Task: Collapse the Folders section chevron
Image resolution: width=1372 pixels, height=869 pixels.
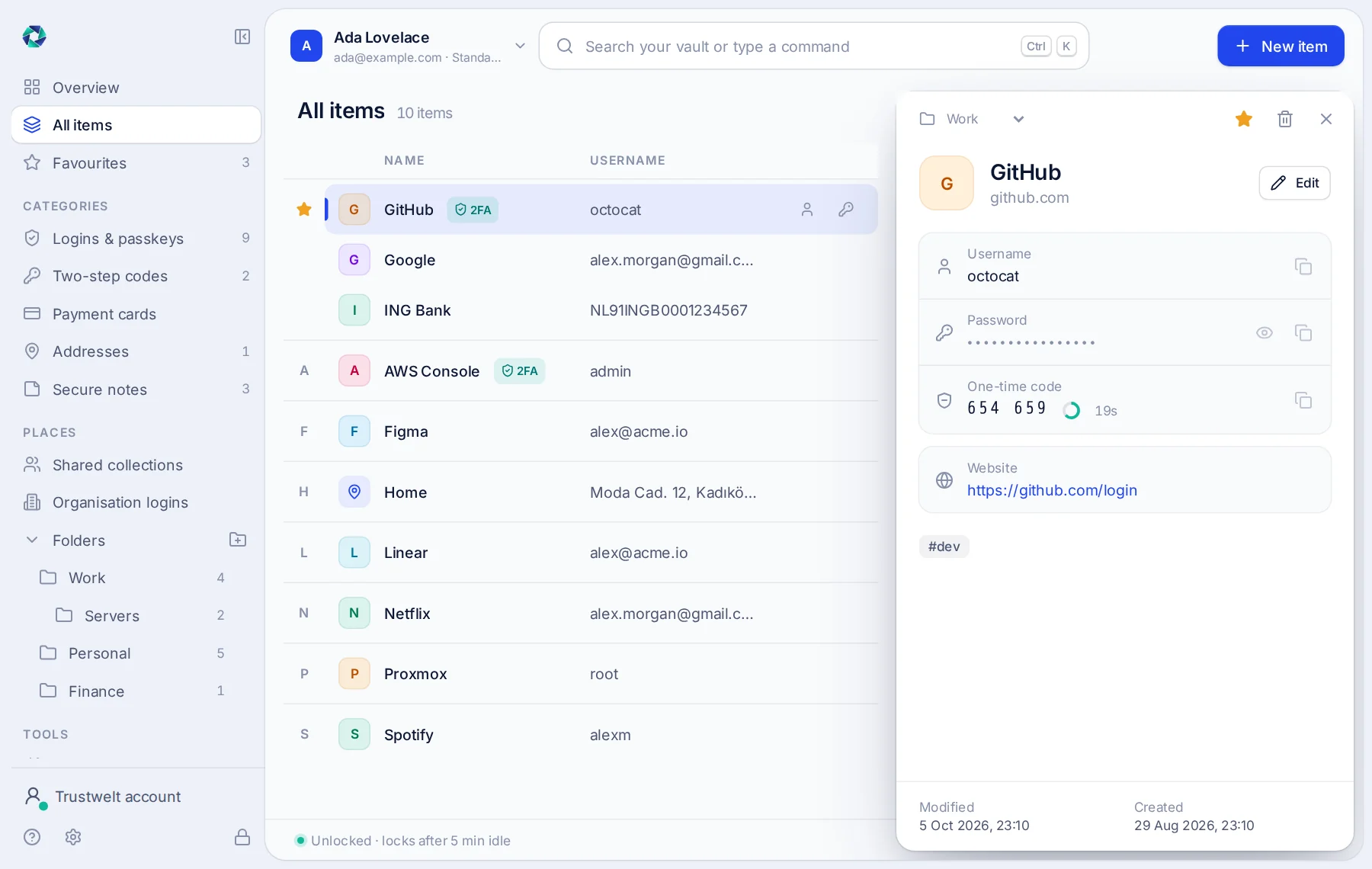Action: [32, 540]
